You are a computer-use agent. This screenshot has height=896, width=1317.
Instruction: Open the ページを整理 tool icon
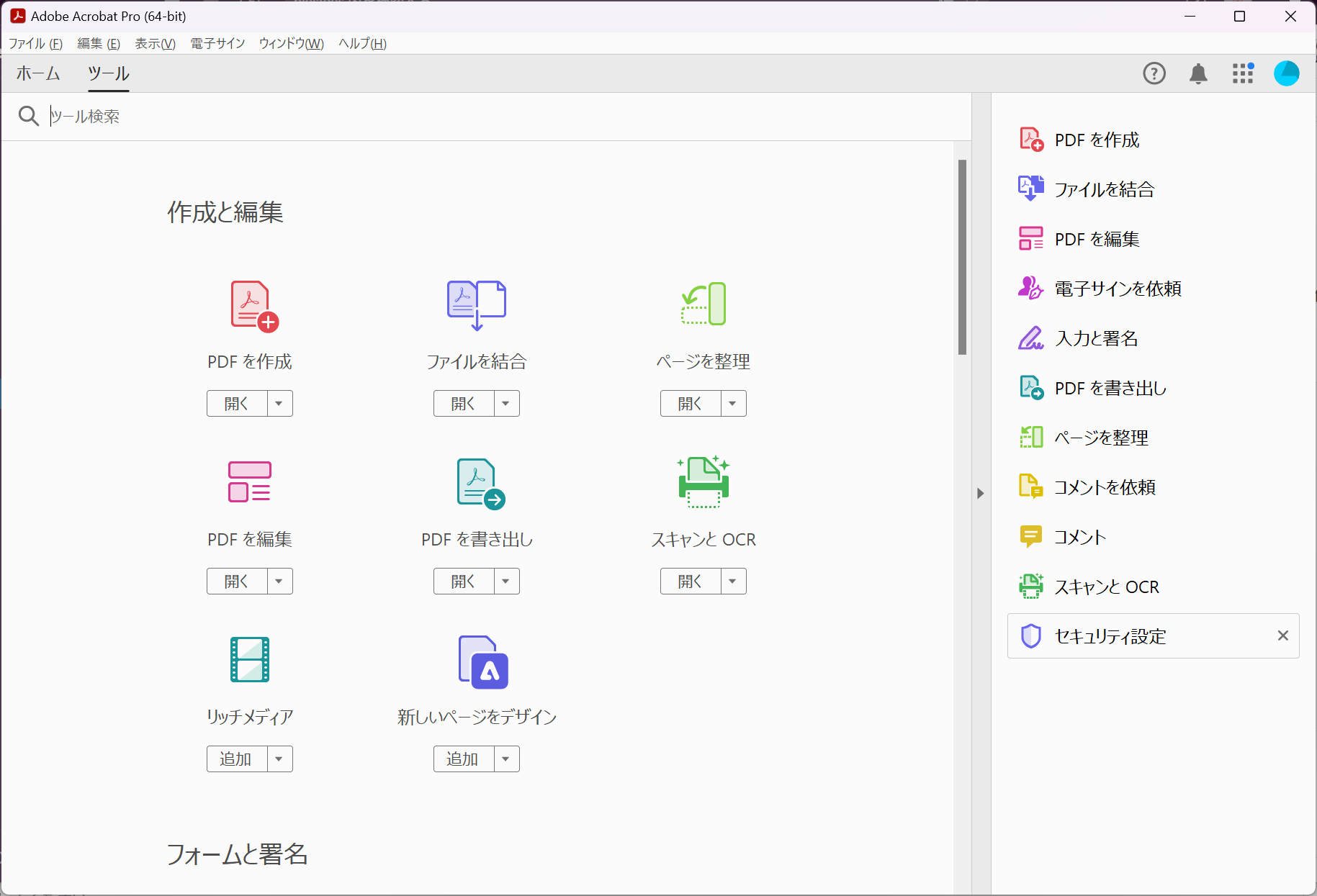[703, 304]
